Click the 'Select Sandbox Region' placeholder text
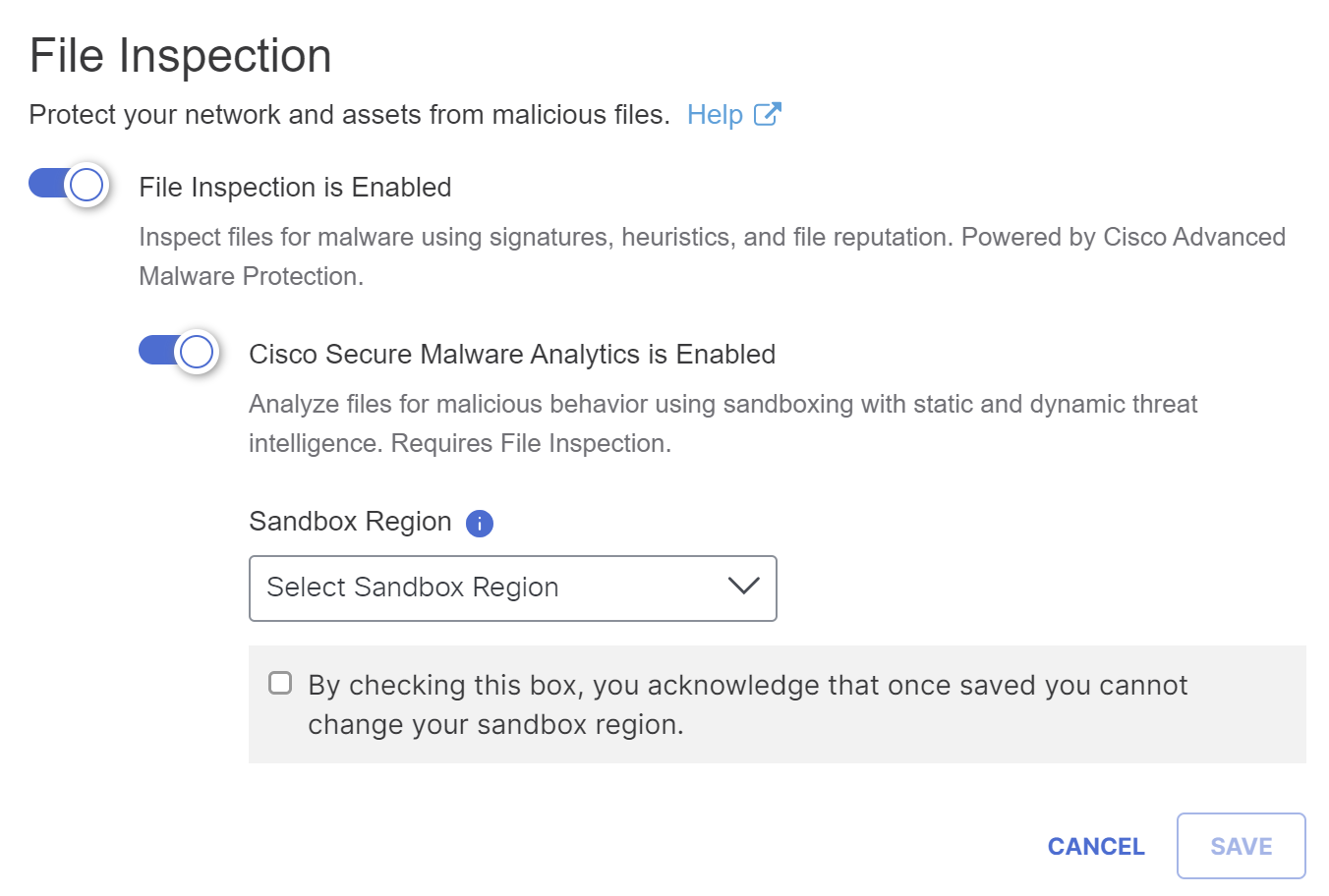1329x896 pixels. coord(413,588)
